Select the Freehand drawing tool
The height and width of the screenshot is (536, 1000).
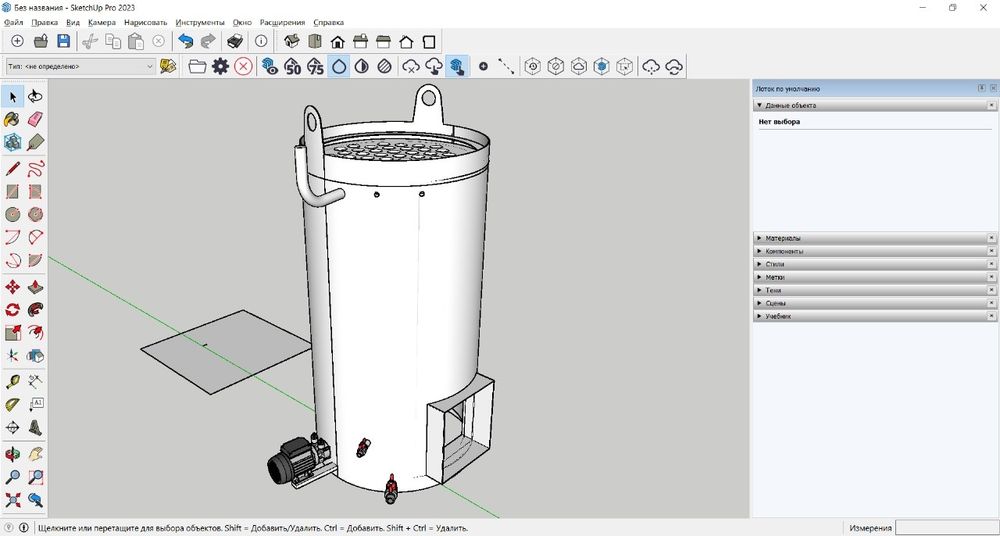36,169
